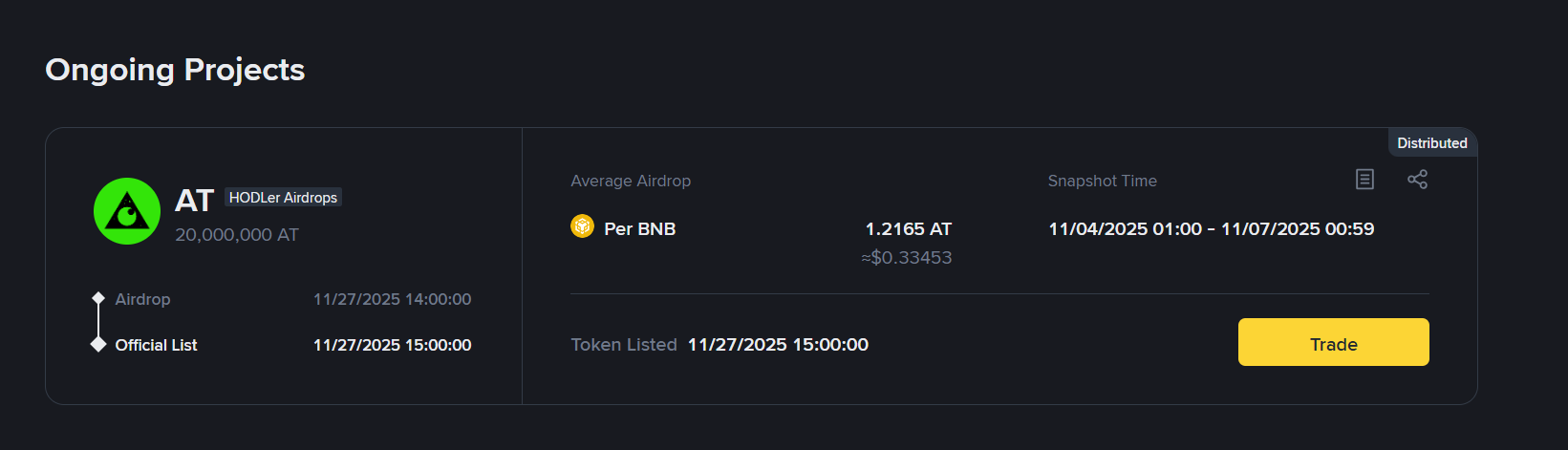Click the ≈$0.33453 dollar estimate
Viewport: 1568px width, 450px height.
point(906,258)
